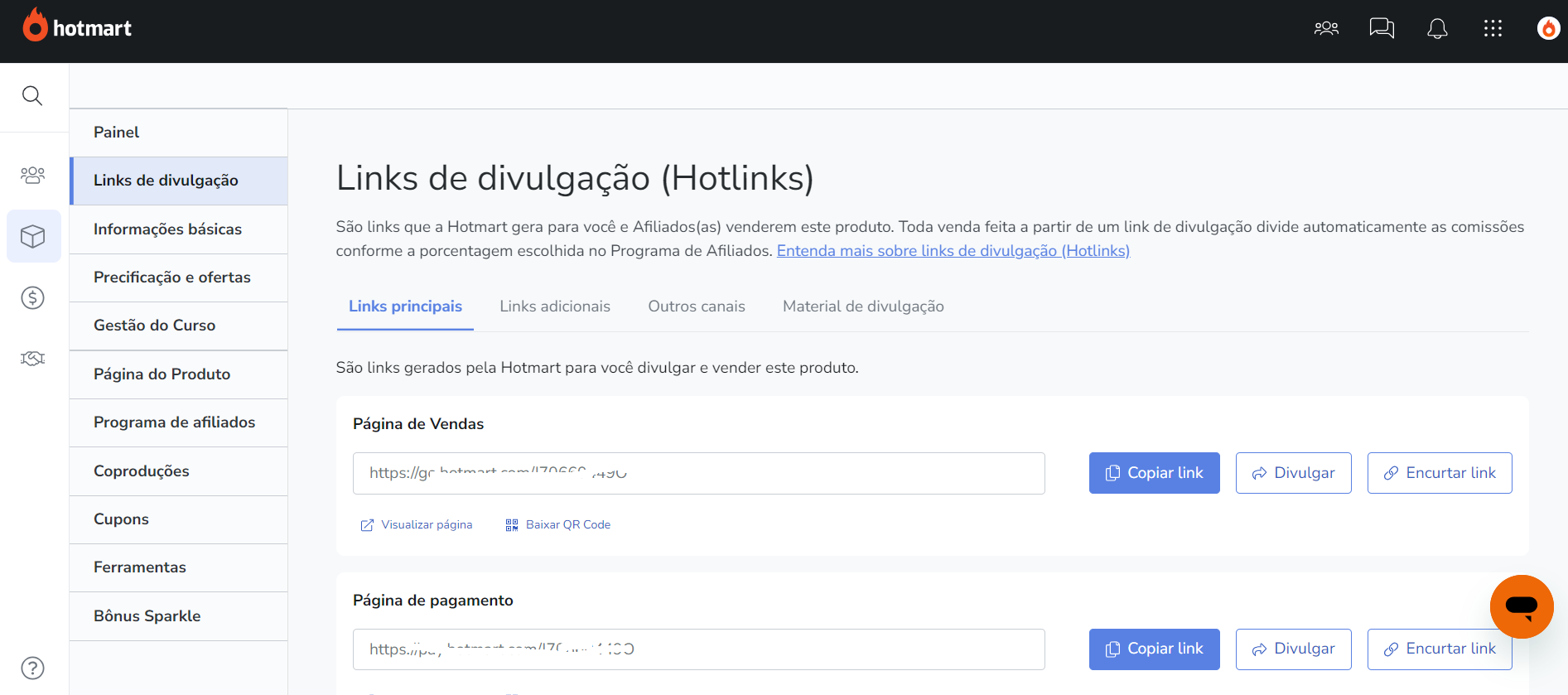Switch to Outros canais tab
The height and width of the screenshot is (695, 1568).
[697, 306]
